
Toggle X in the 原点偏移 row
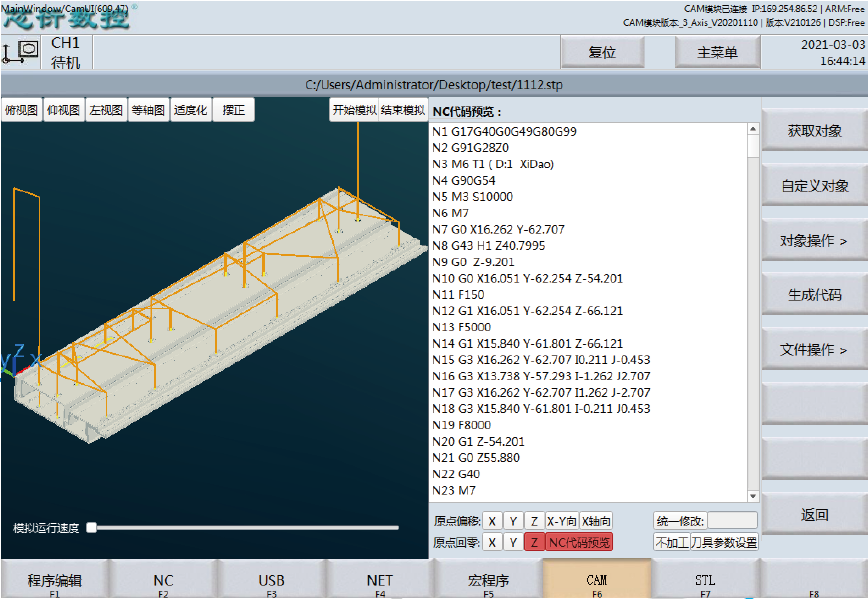(x=492, y=521)
